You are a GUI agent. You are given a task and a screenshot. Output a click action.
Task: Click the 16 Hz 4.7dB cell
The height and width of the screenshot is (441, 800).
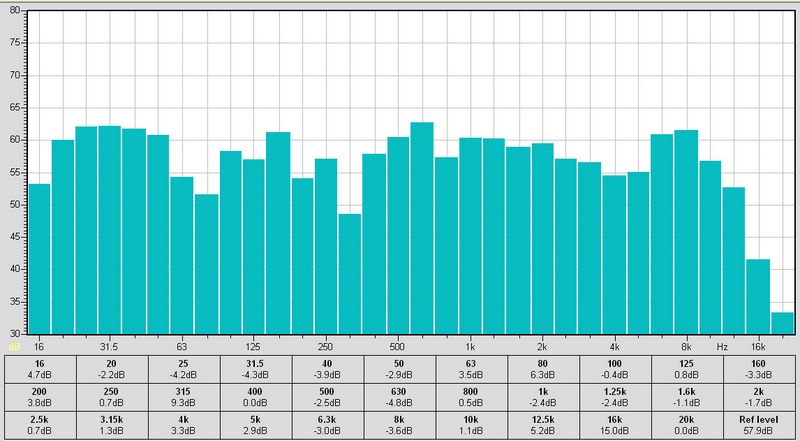click(40, 369)
